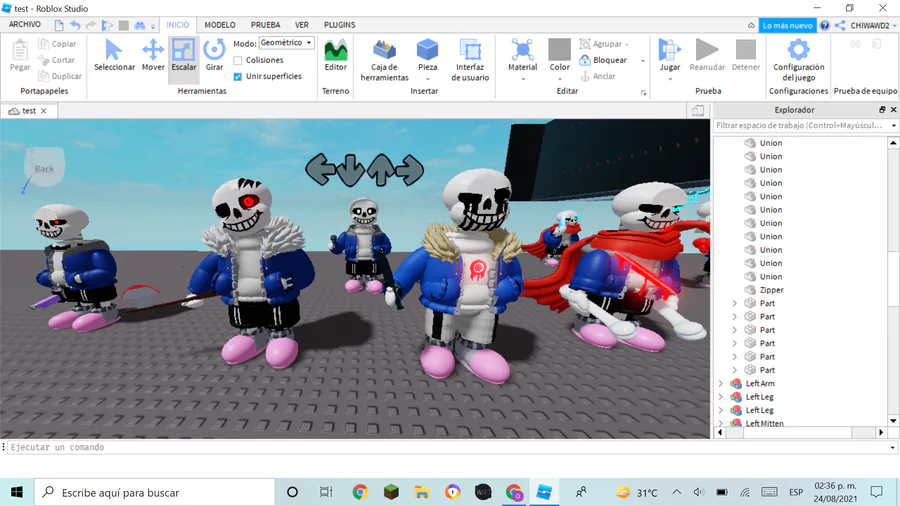This screenshot has width=900, height=506.
Task: Click the taskbar volume icon
Action: point(698,492)
